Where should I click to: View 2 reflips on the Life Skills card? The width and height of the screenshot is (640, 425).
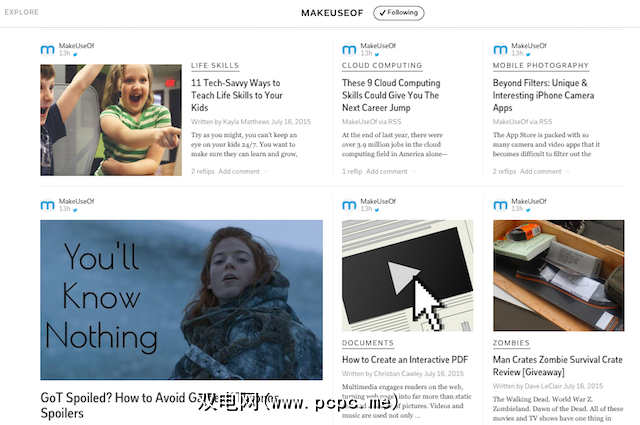(202, 171)
